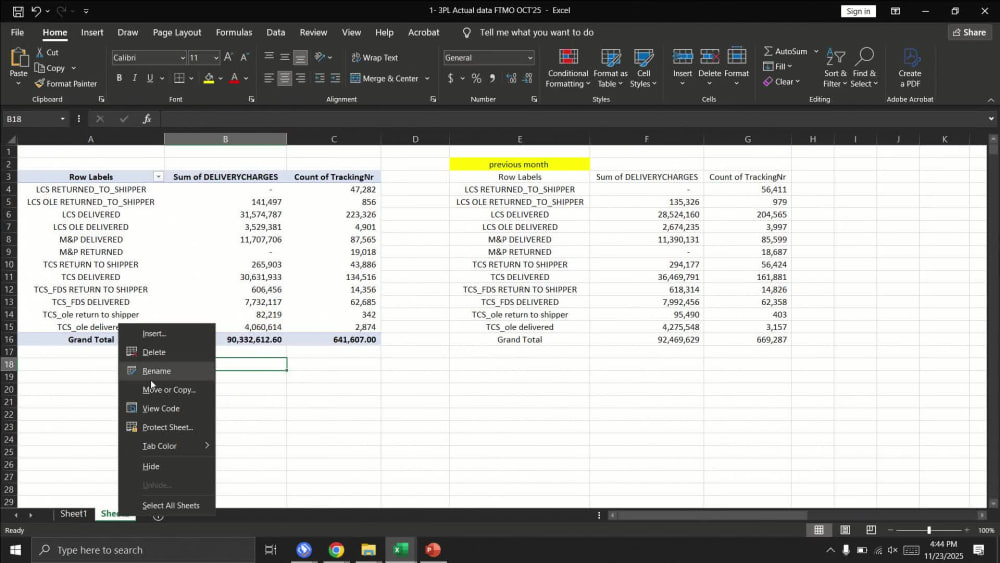Click Create a PDF in Adobe Acrobat
The image size is (1000, 563).
tap(910, 68)
